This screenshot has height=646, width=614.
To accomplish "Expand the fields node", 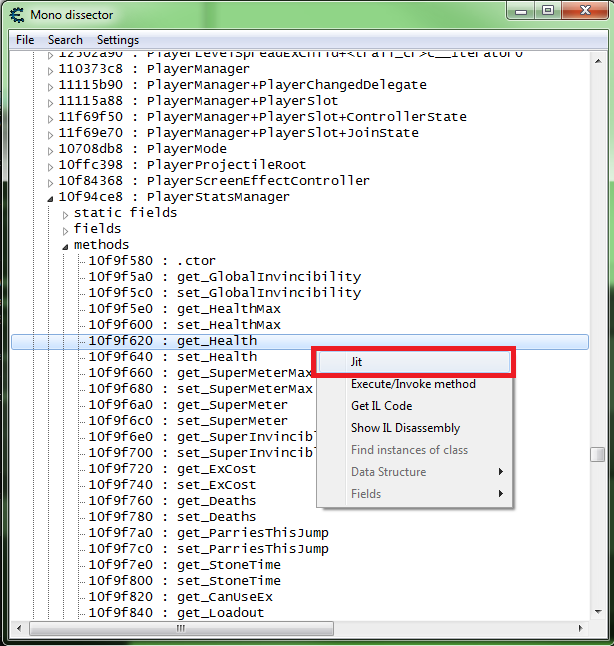I will click(x=66, y=231).
